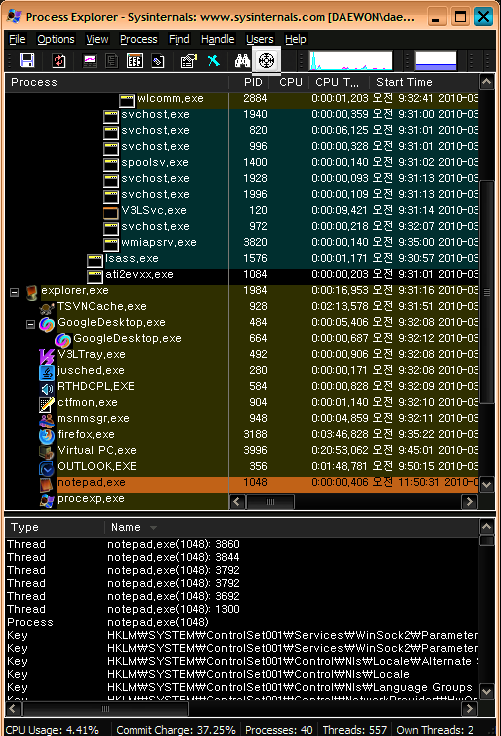Click the commit history graph in toolbar

(x=436, y=61)
